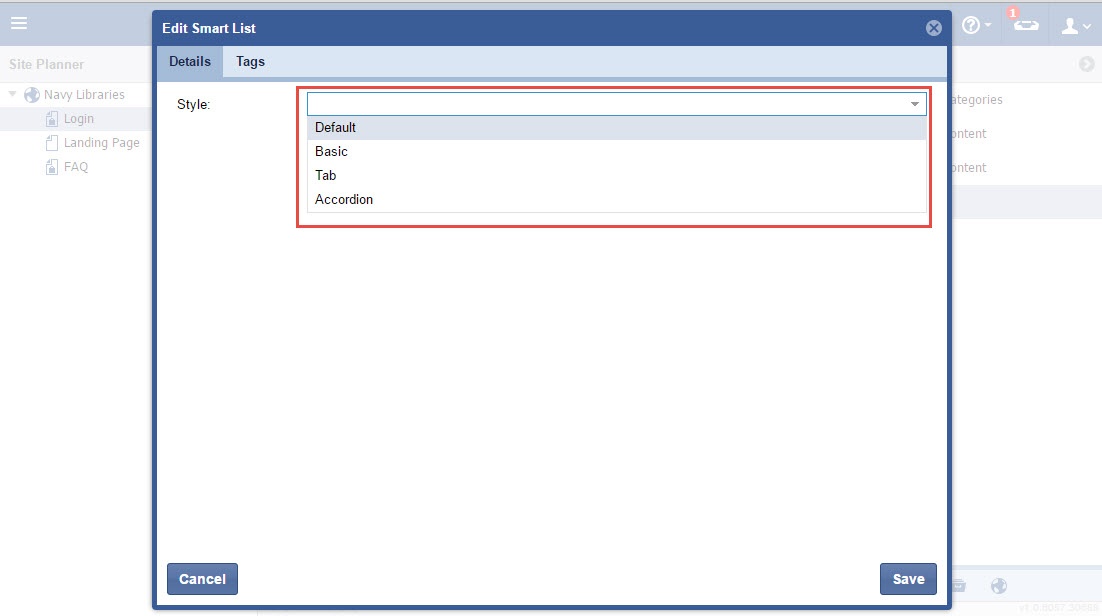1102x616 pixels.
Task: Select the Details tab
Action: click(190, 62)
